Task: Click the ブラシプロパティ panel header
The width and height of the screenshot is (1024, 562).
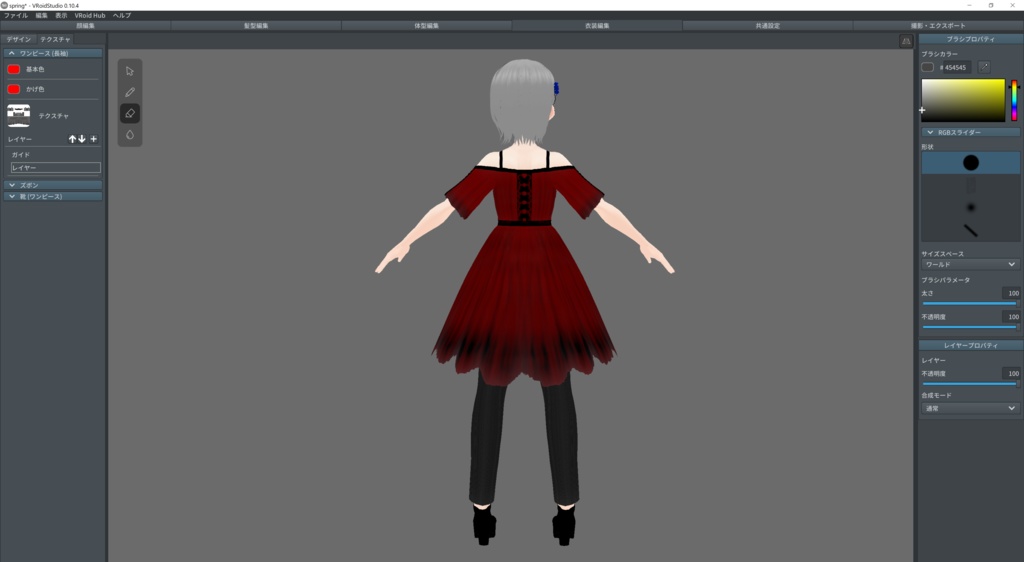Action: click(x=970, y=39)
